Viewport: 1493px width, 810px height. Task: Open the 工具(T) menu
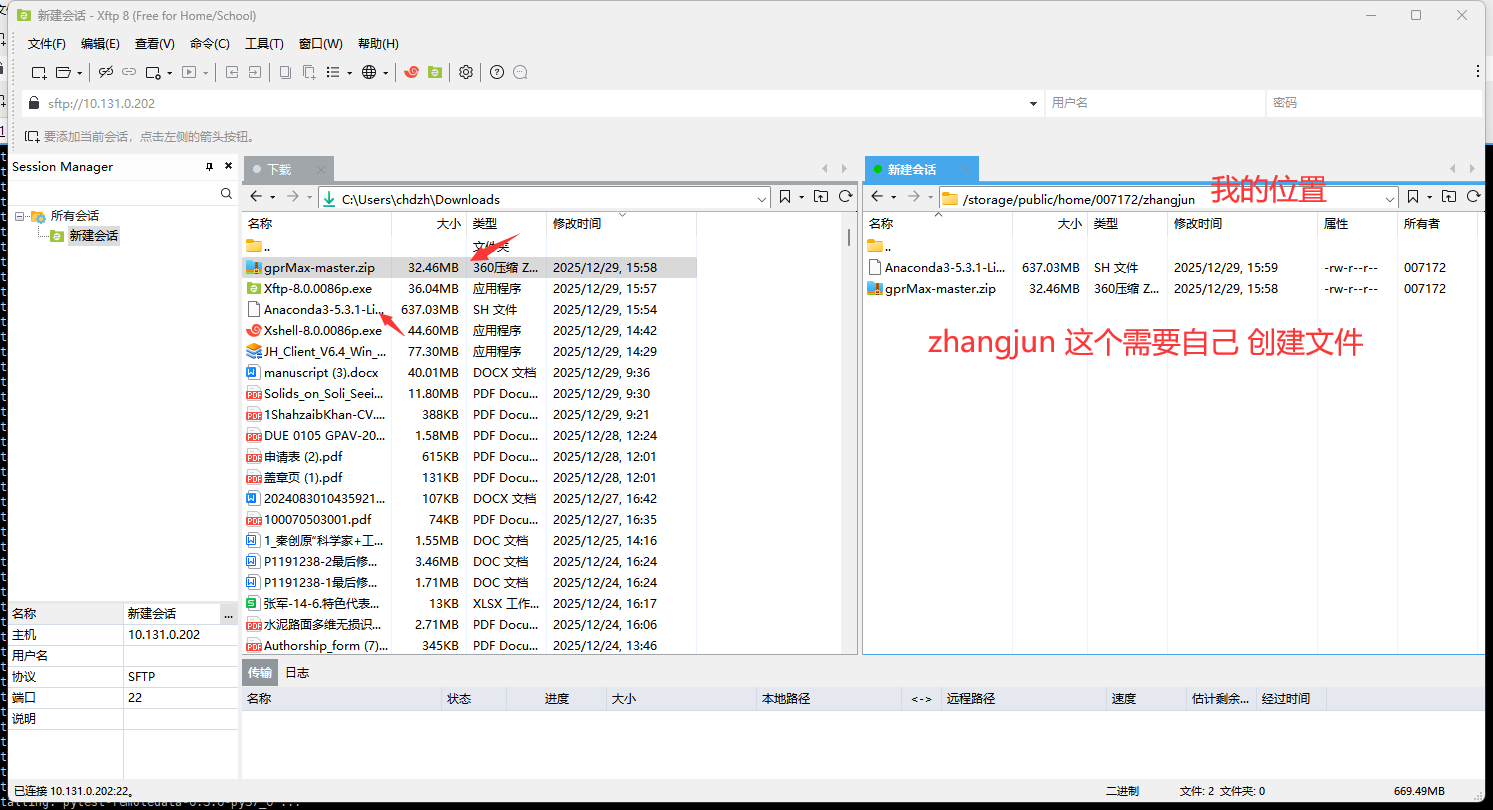click(264, 43)
